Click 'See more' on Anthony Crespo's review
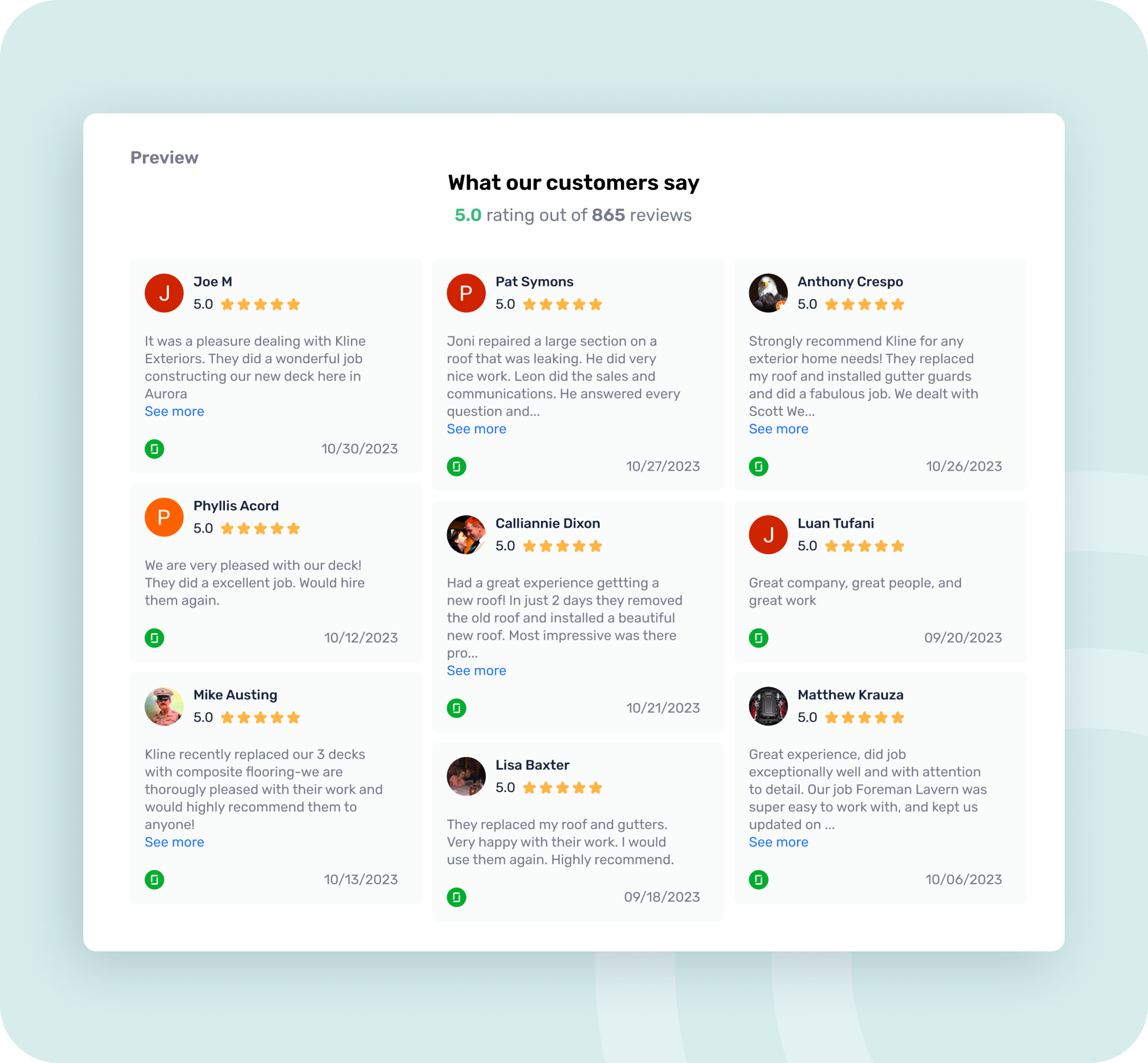This screenshot has height=1063, width=1148. 778,428
